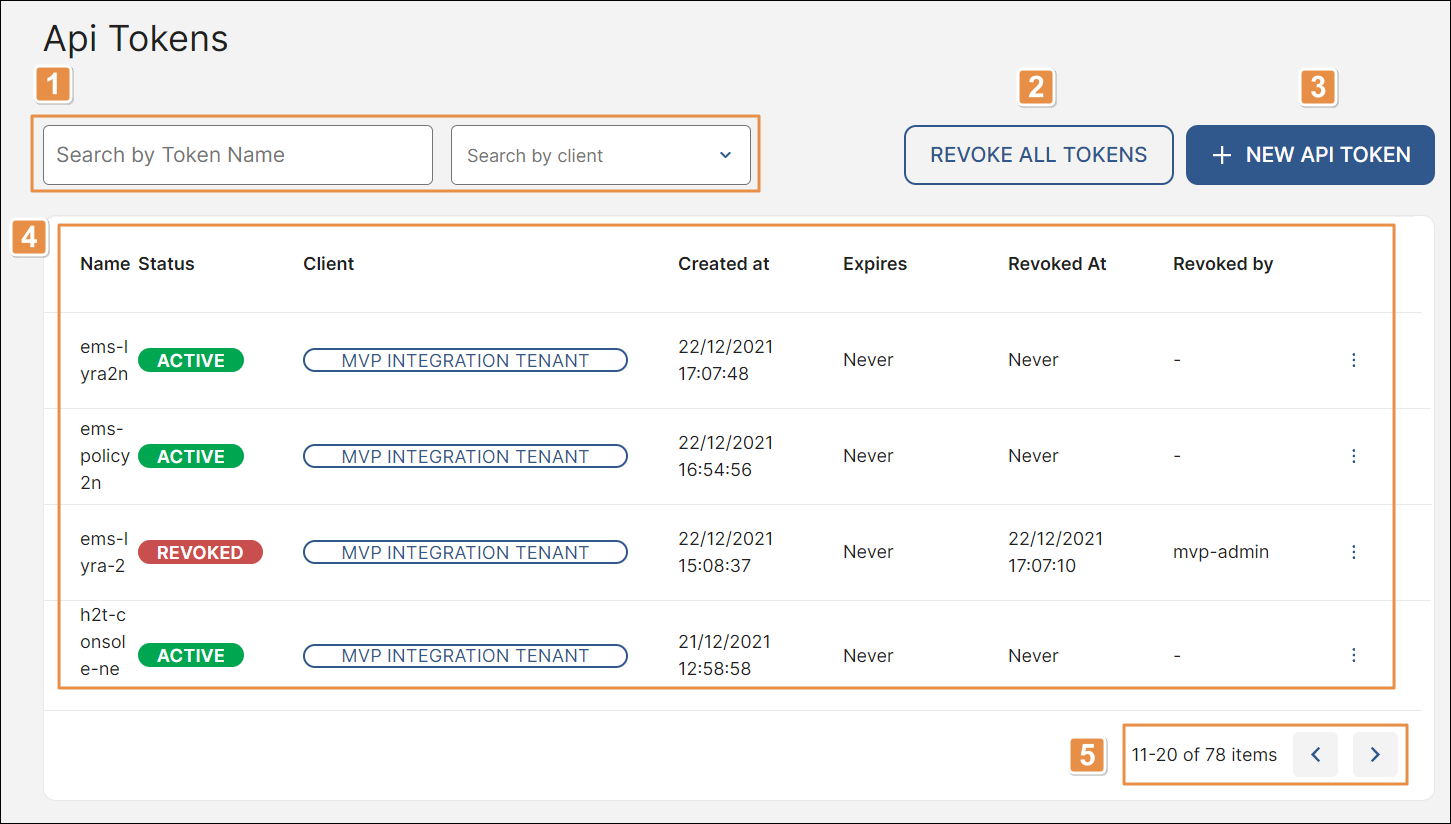
Task: Click the Expires column header
Action: coord(875,264)
